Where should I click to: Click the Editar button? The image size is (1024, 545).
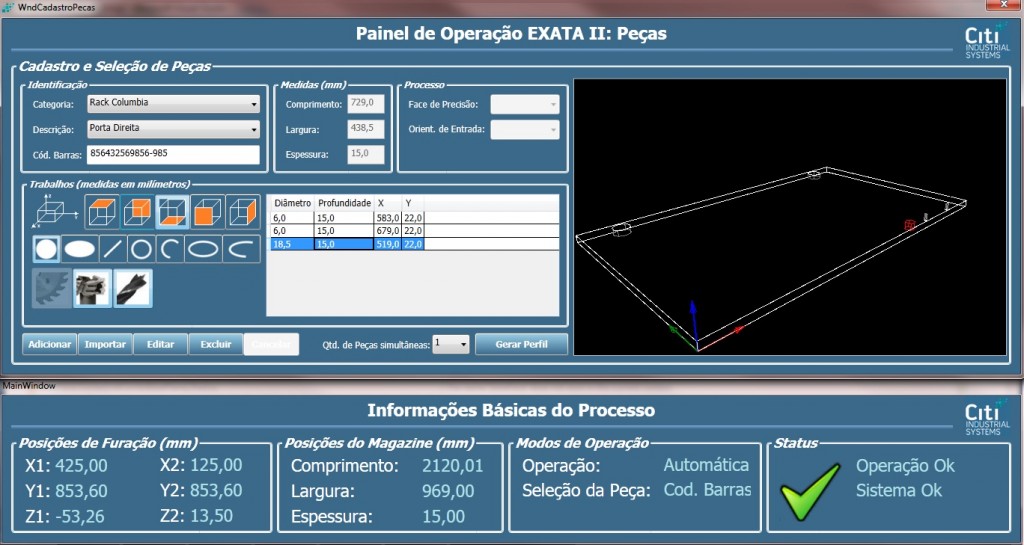pos(160,344)
